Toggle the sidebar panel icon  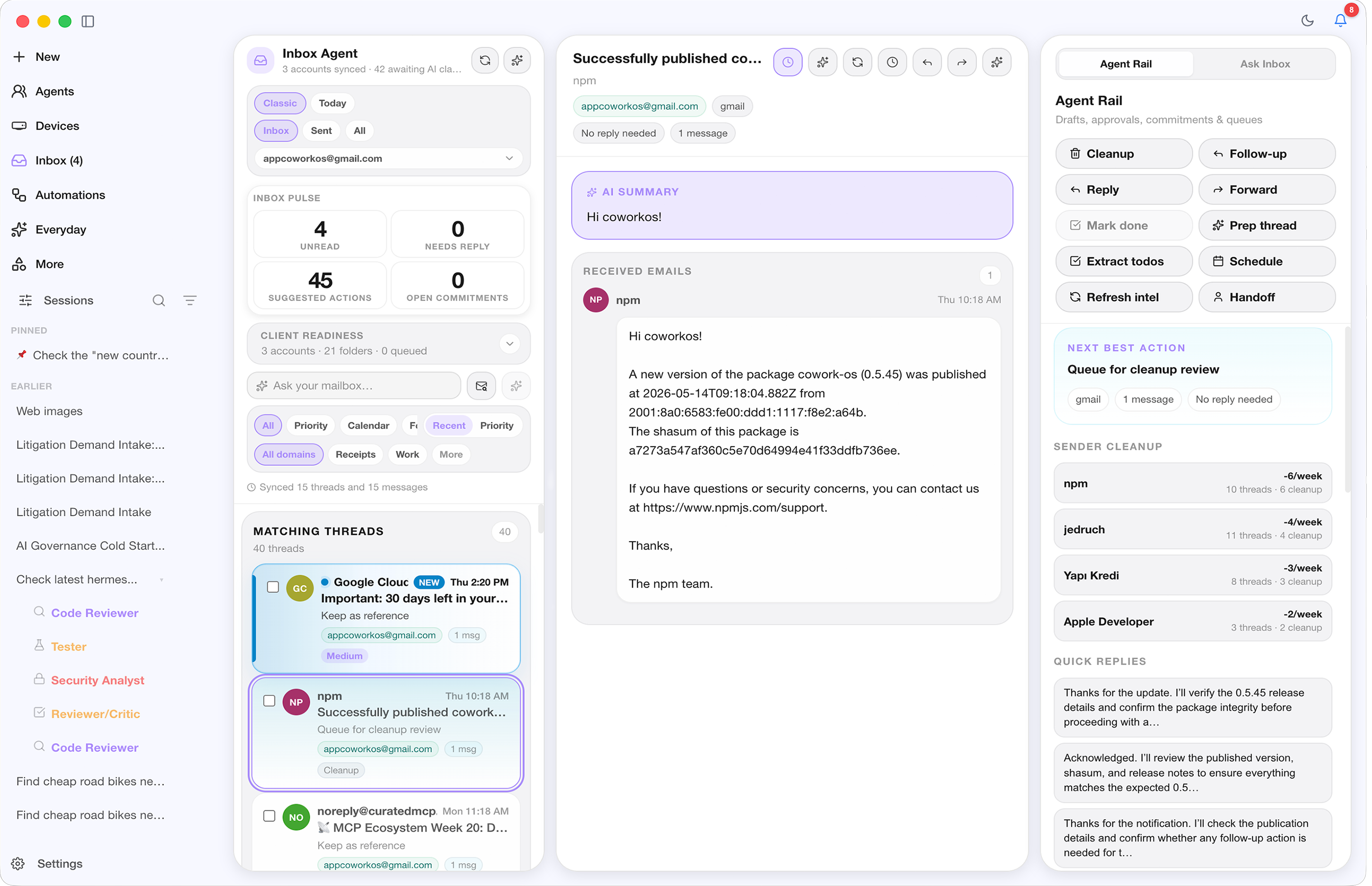pyautogui.click(x=87, y=21)
